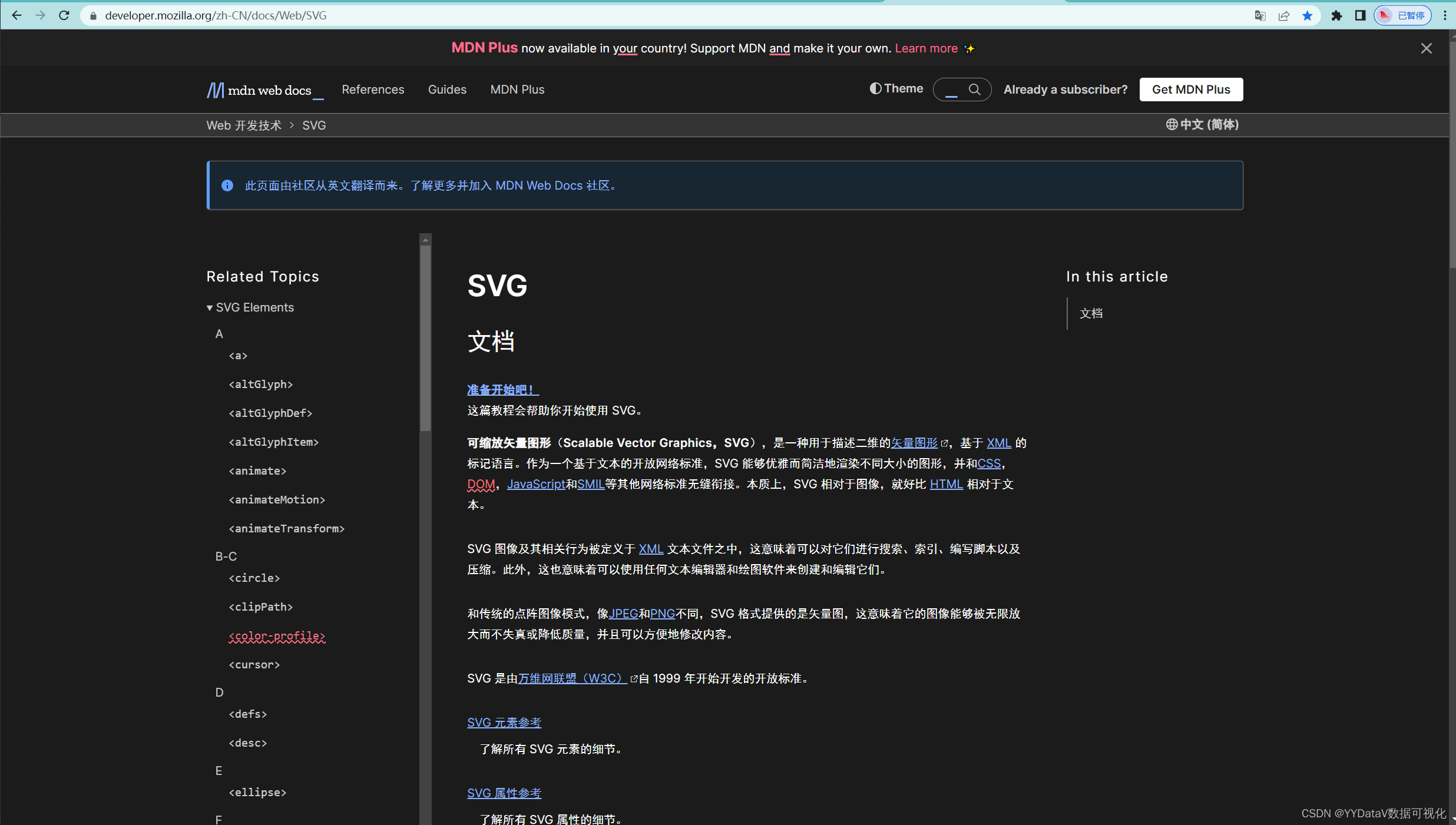Viewport: 1456px width, 825px height.
Task: Click the share page icon
Action: [1284, 16]
